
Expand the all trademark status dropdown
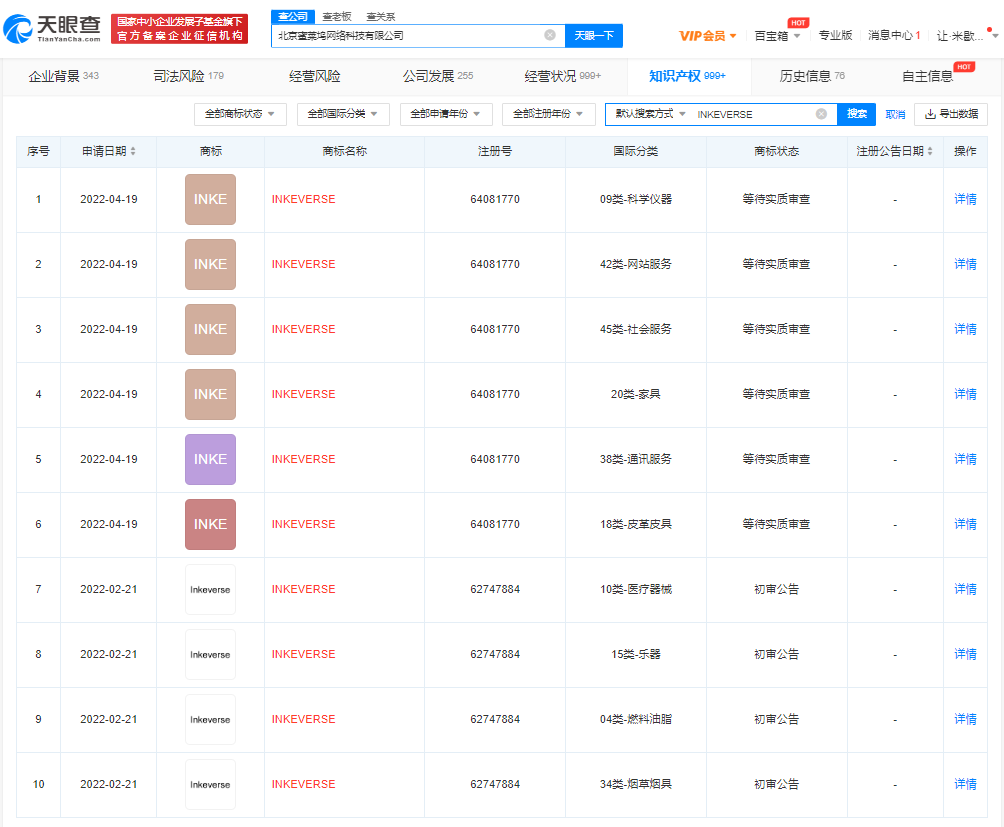tap(240, 114)
